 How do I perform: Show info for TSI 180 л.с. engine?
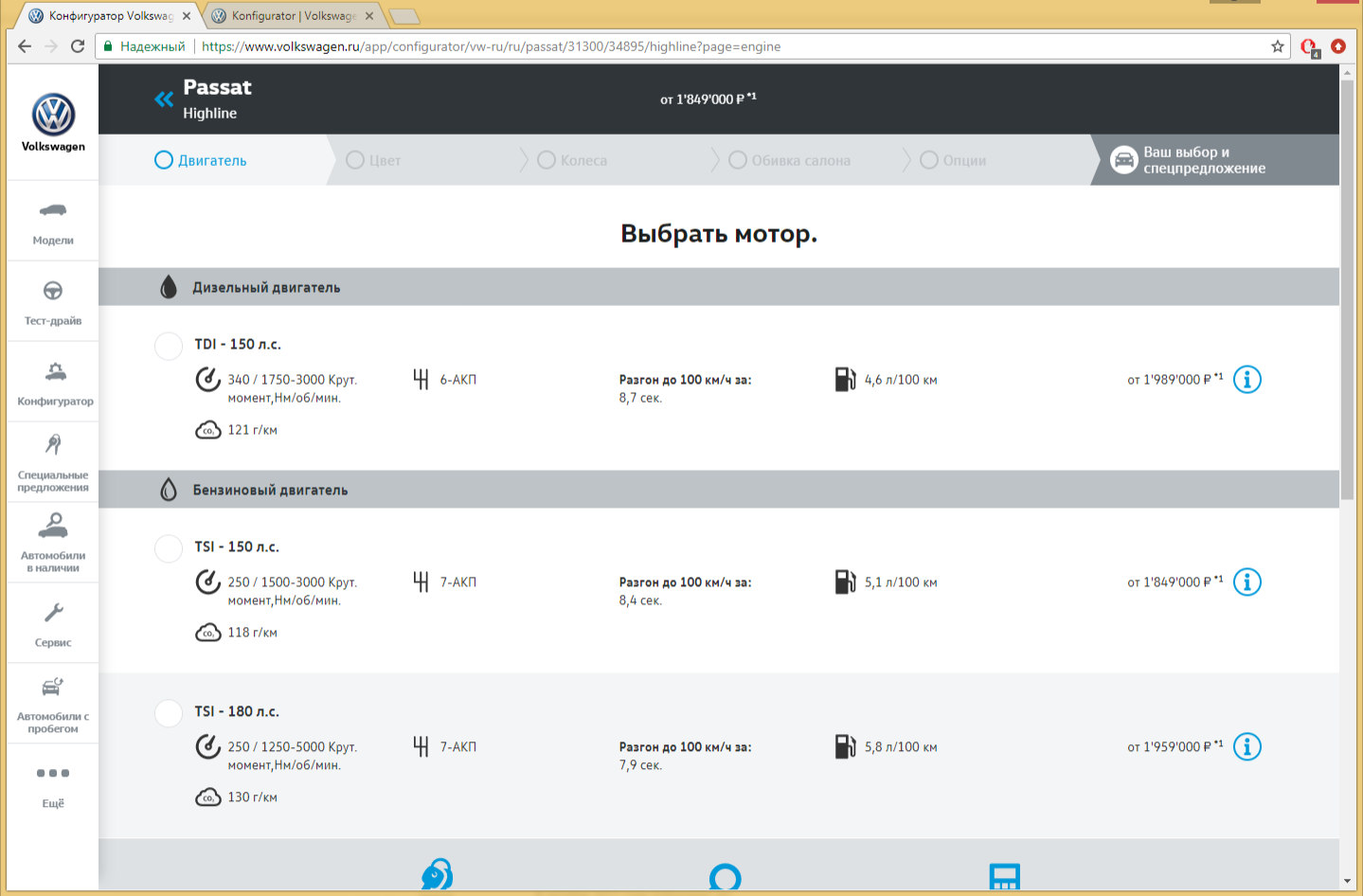tap(1247, 747)
